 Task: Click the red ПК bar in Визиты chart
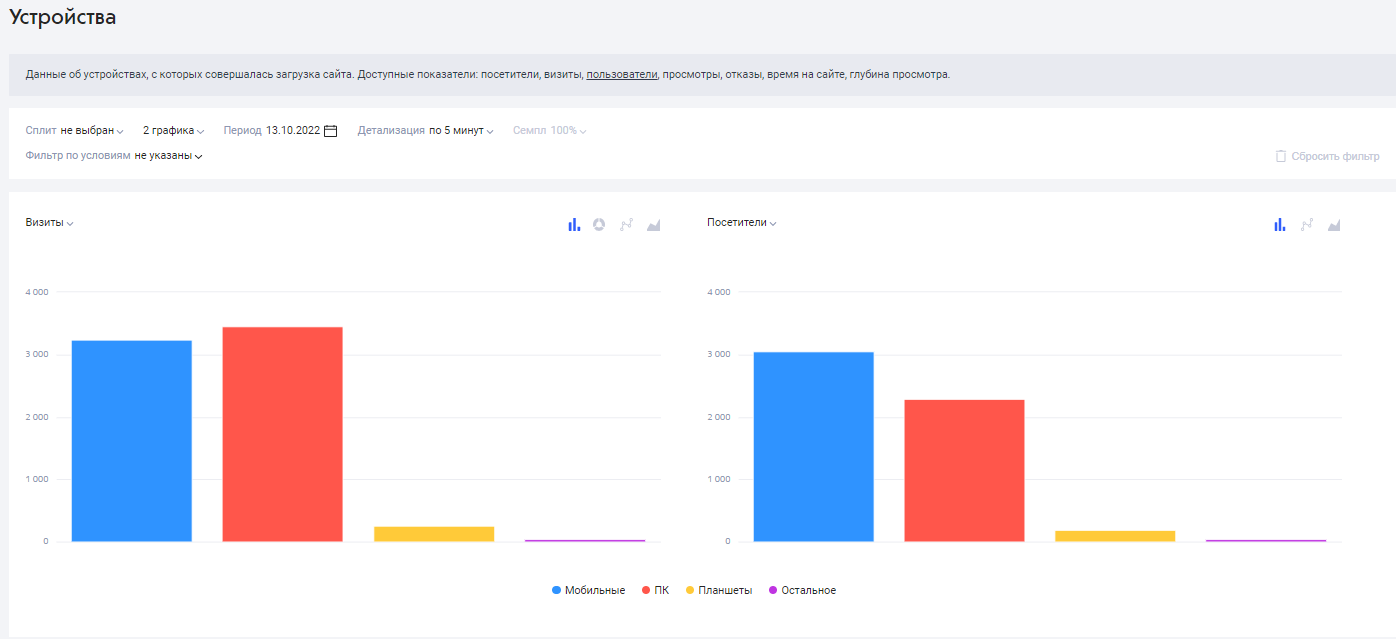283,434
